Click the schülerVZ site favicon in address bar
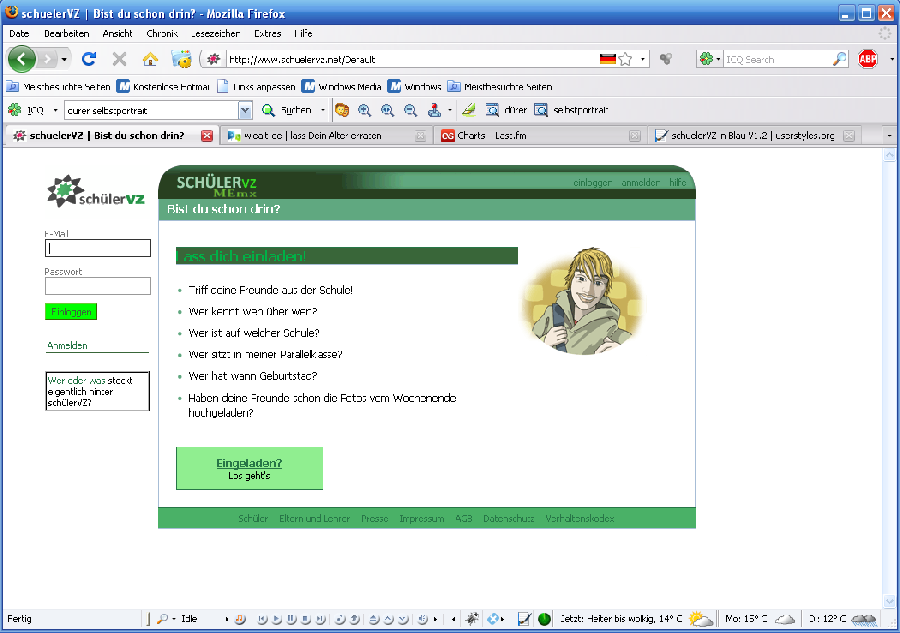 click(214, 59)
